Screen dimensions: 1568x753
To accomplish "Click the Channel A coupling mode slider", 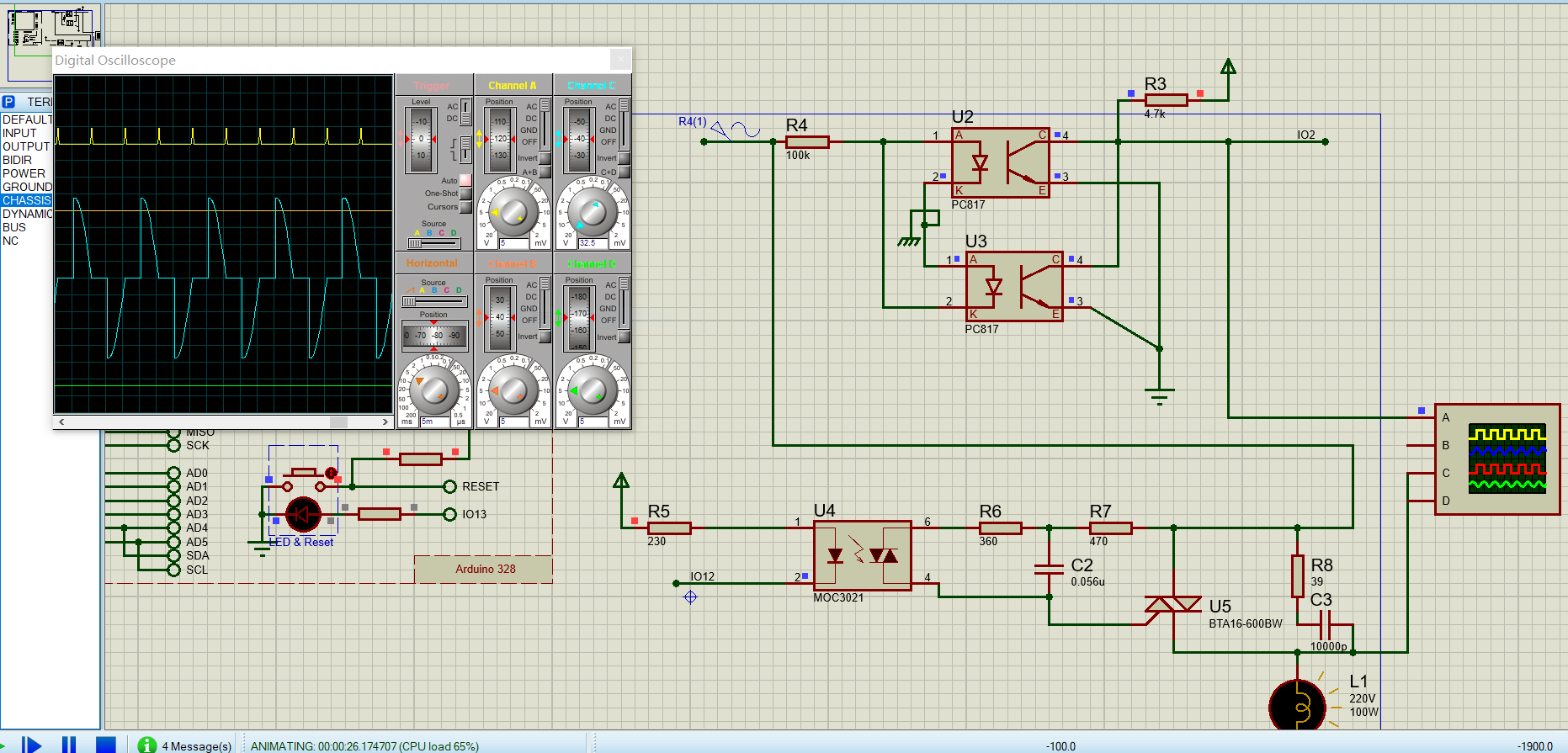I will tap(545, 124).
